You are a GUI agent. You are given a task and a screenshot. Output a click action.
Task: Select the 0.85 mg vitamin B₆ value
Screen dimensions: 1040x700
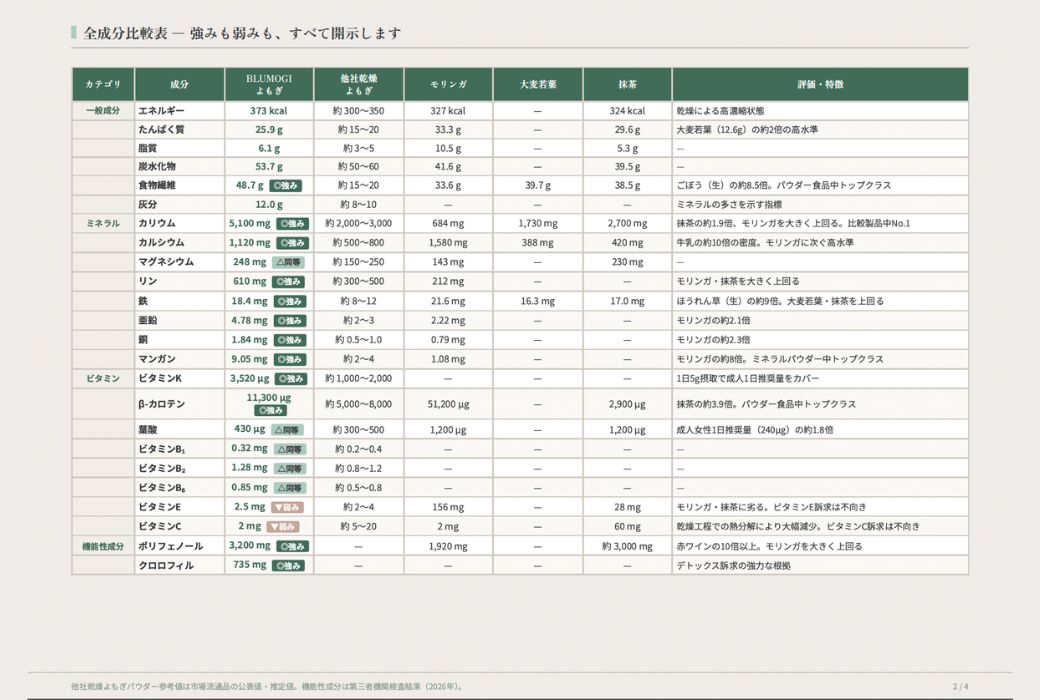249,487
